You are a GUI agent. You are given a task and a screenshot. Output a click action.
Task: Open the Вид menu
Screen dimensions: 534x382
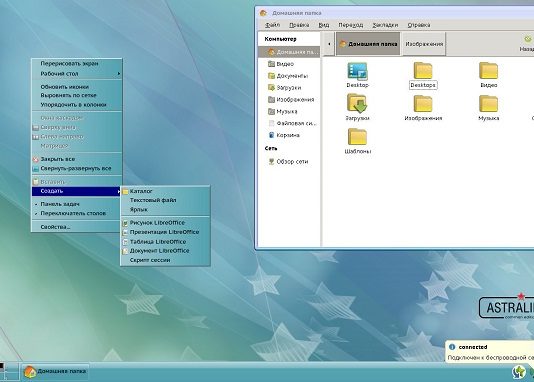(x=324, y=25)
